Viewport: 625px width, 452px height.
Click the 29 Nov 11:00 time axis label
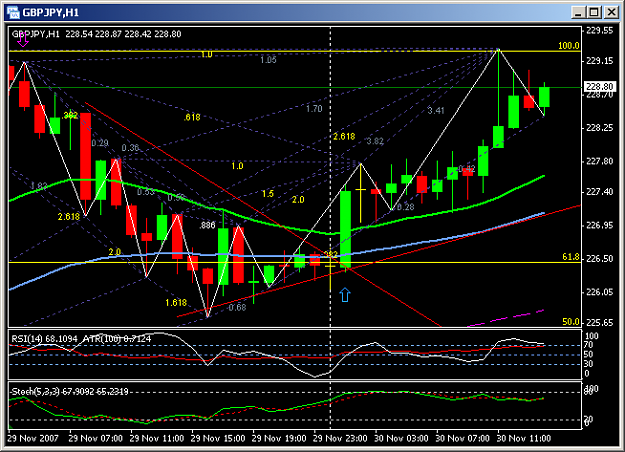[157, 438]
